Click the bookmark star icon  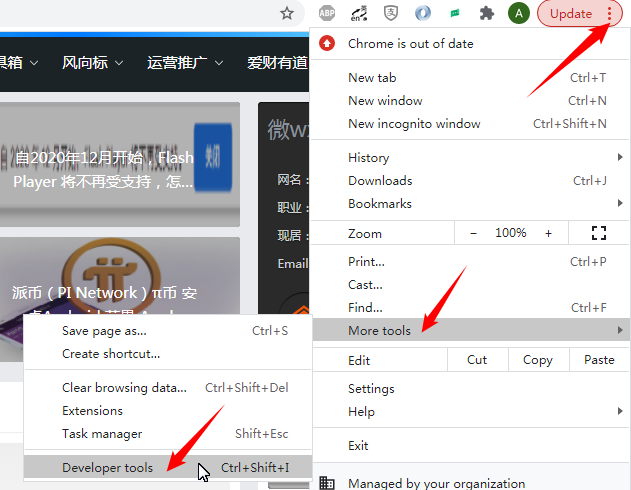[x=287, y=13]
